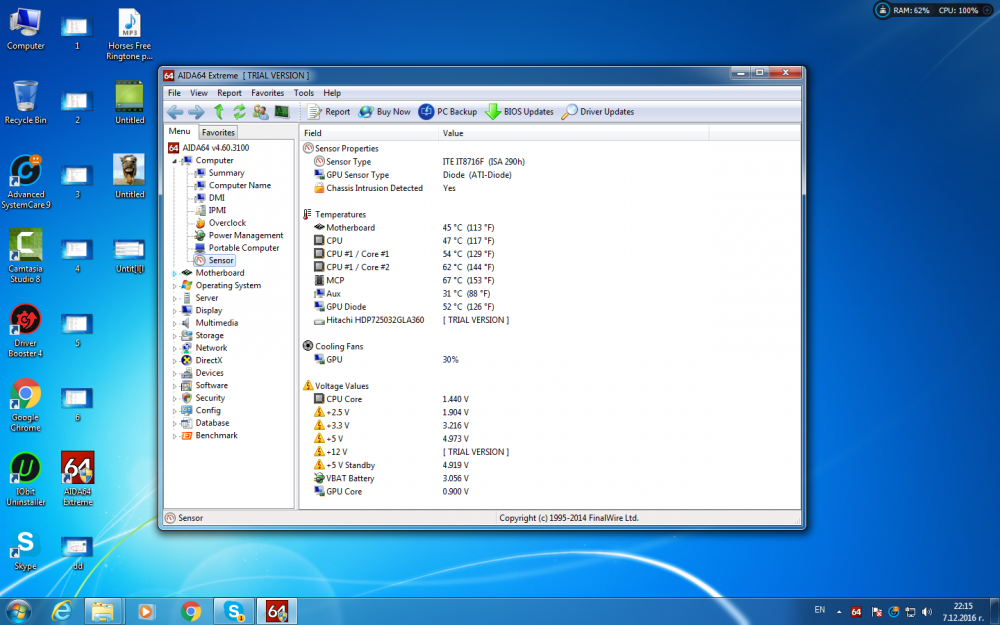Open the Report menu
1000x625 pixels.
(x=229, y=92)
